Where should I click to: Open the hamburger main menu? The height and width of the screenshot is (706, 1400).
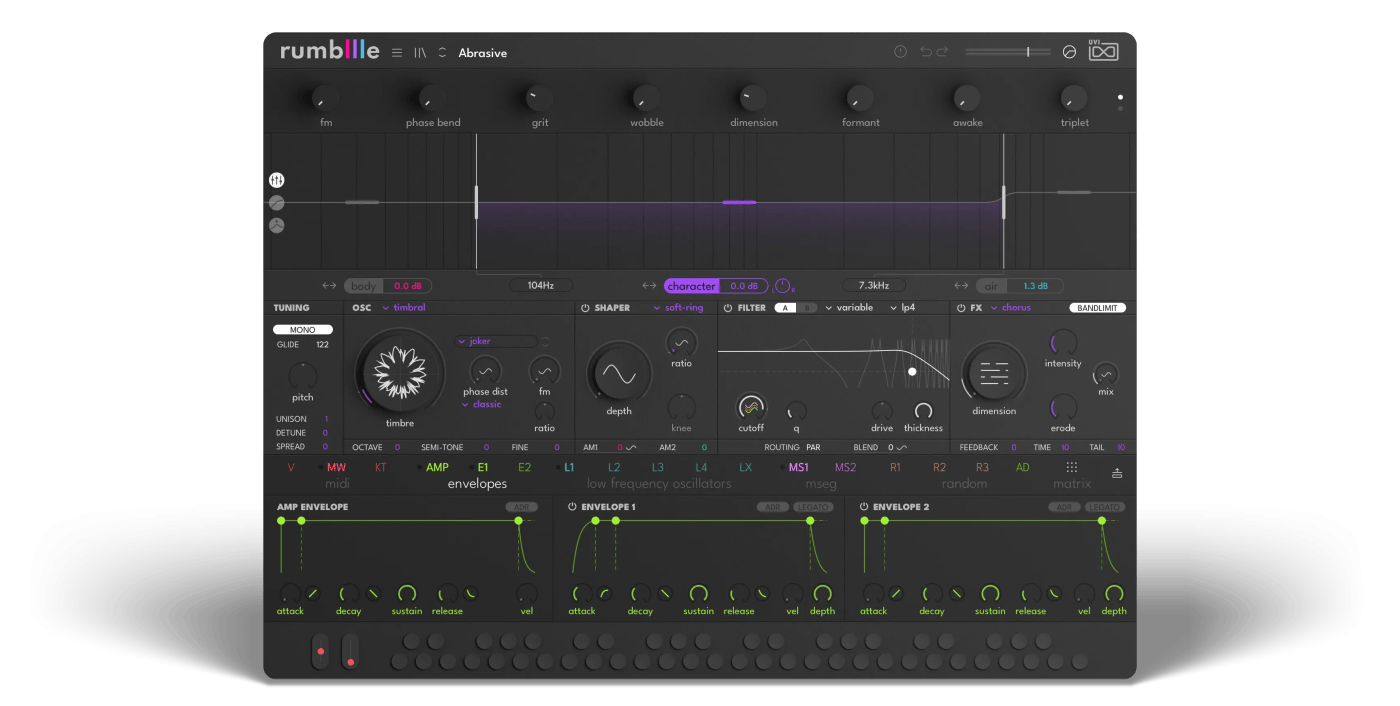397,53
